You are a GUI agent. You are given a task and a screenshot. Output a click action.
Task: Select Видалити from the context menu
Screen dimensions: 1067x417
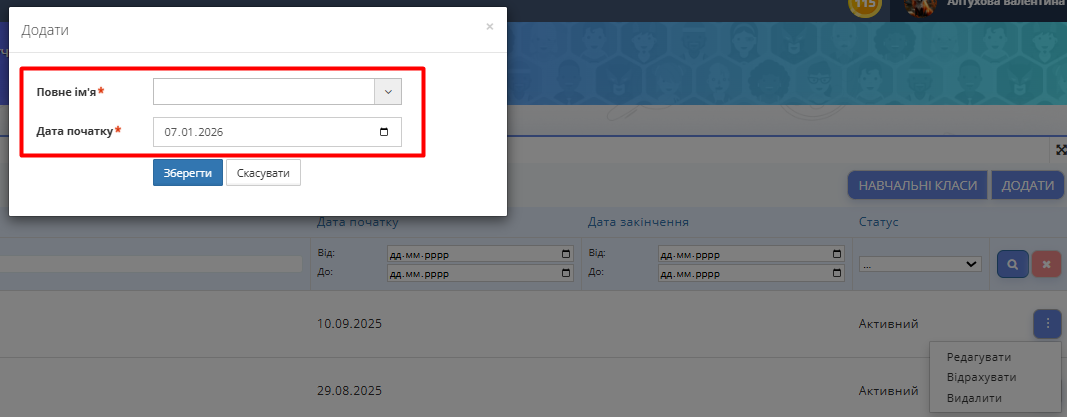[973, 397]
